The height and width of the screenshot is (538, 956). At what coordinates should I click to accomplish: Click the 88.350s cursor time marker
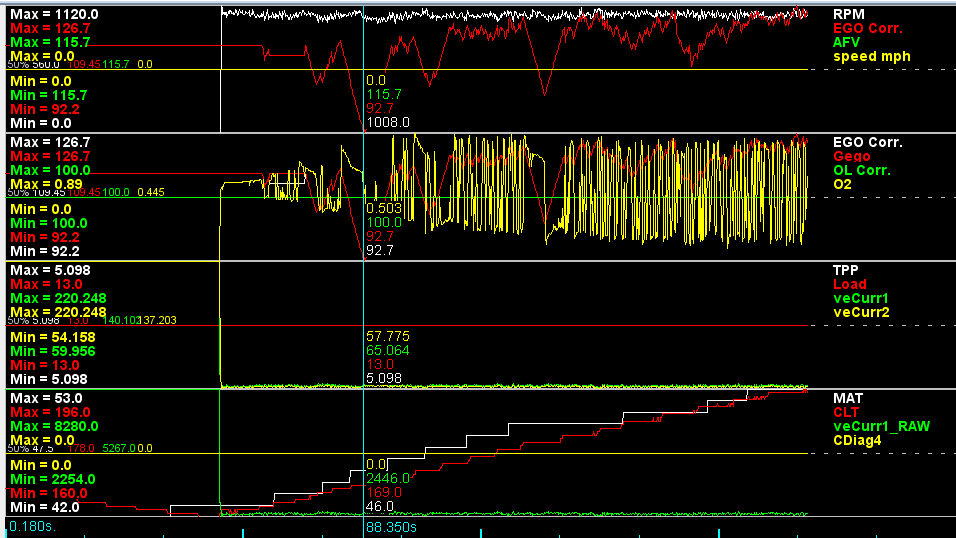tap(391, 526)
